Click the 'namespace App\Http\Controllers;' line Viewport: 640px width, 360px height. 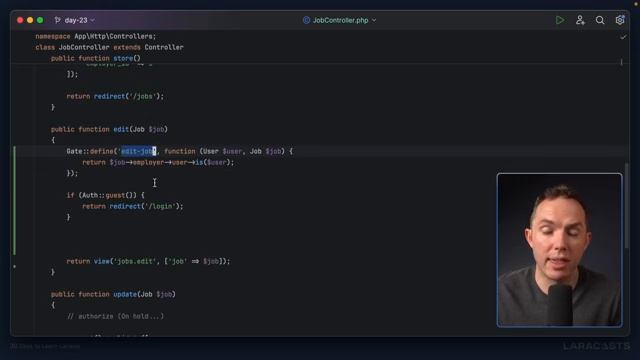[x=96, y=36]
